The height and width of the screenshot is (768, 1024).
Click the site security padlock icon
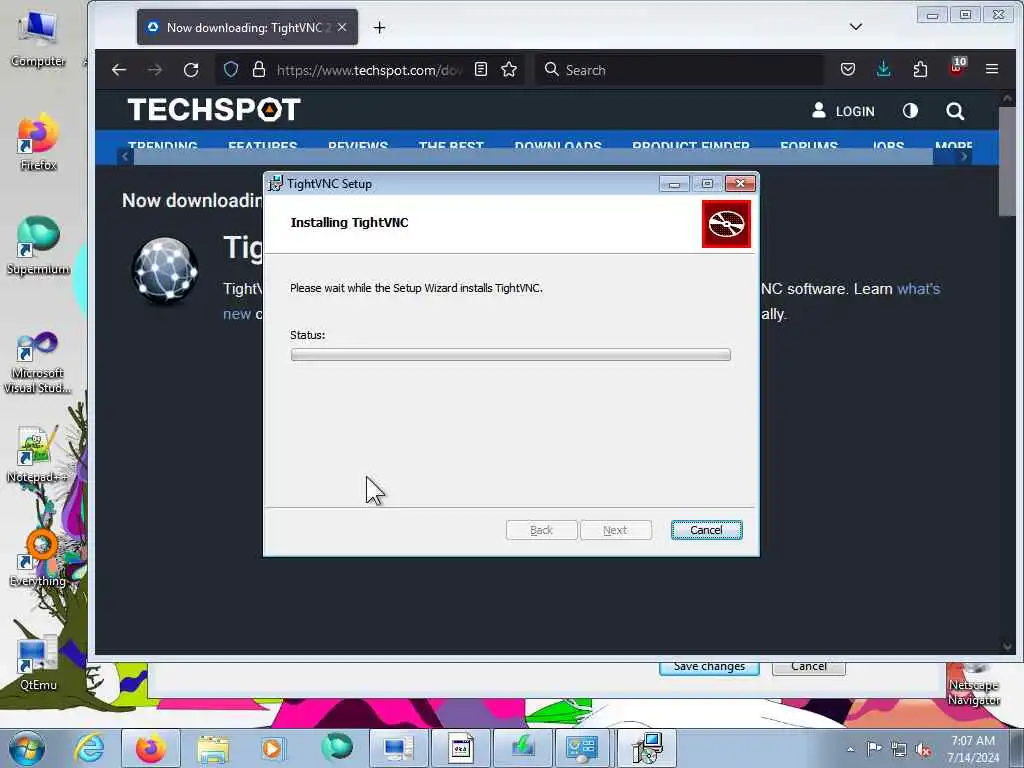coord(259,69)
